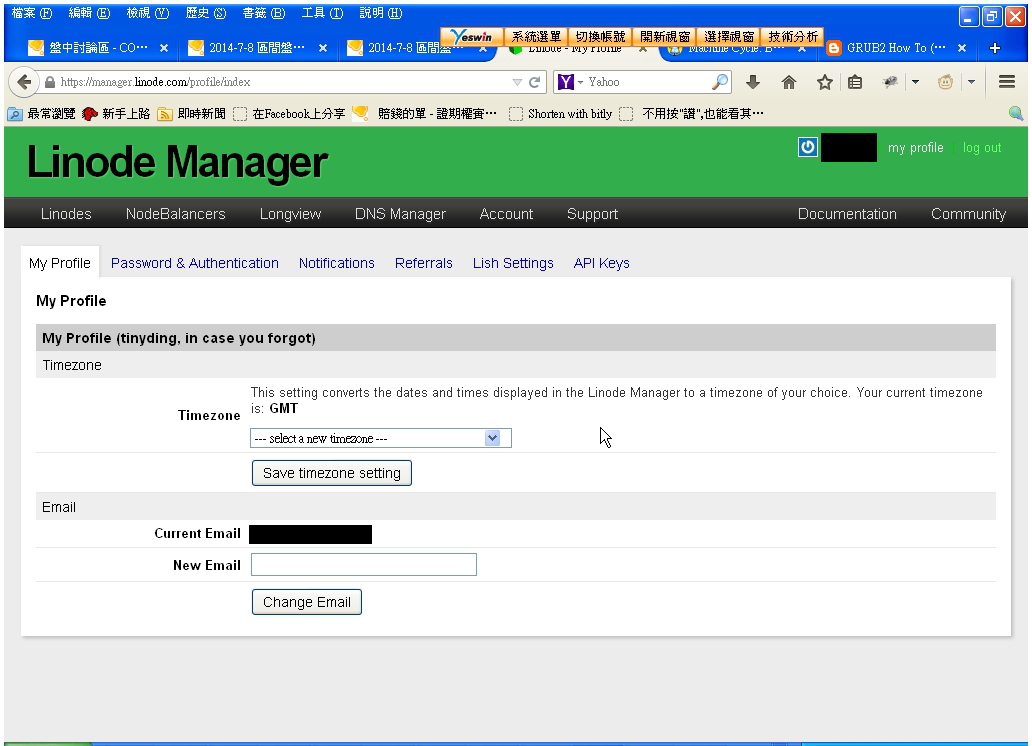Click the search magnifier in Yahoo box
This screenshot has width=1032, height=746.
pyautogui.click(x=720, y=82)
